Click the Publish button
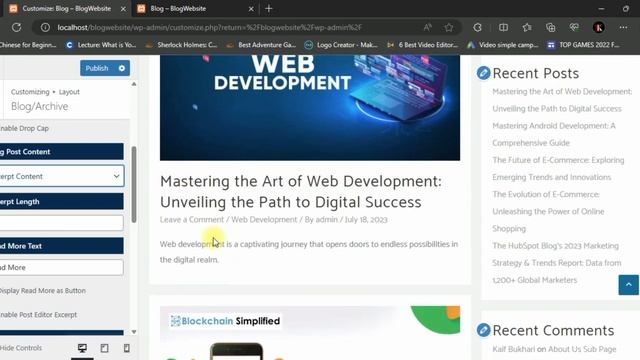The width and height of the screenshot is (640, 360). tap(97, 68)
